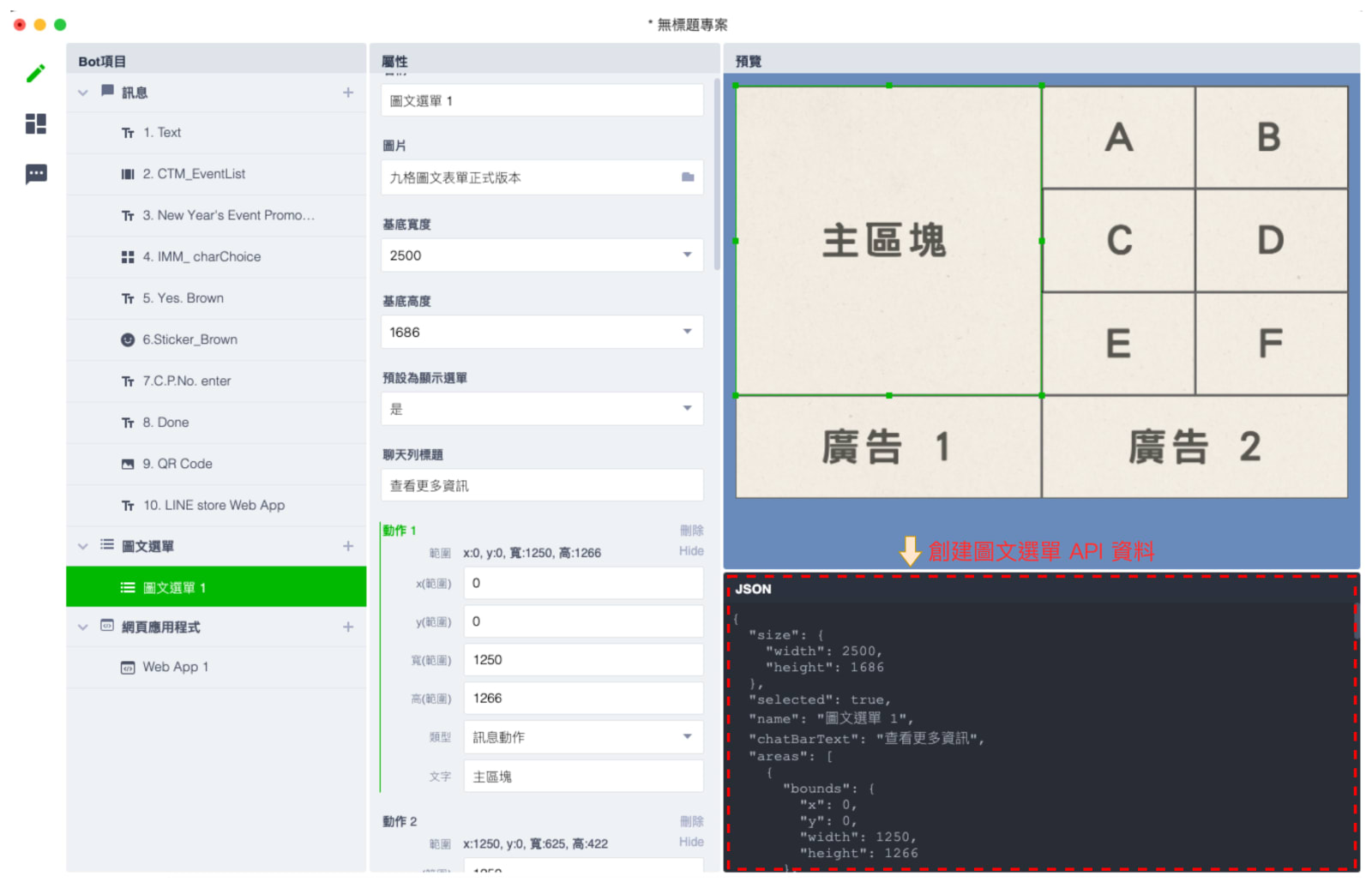
Task: Open the 基底寬度 dropdown showing 2500
Action: 542,255
